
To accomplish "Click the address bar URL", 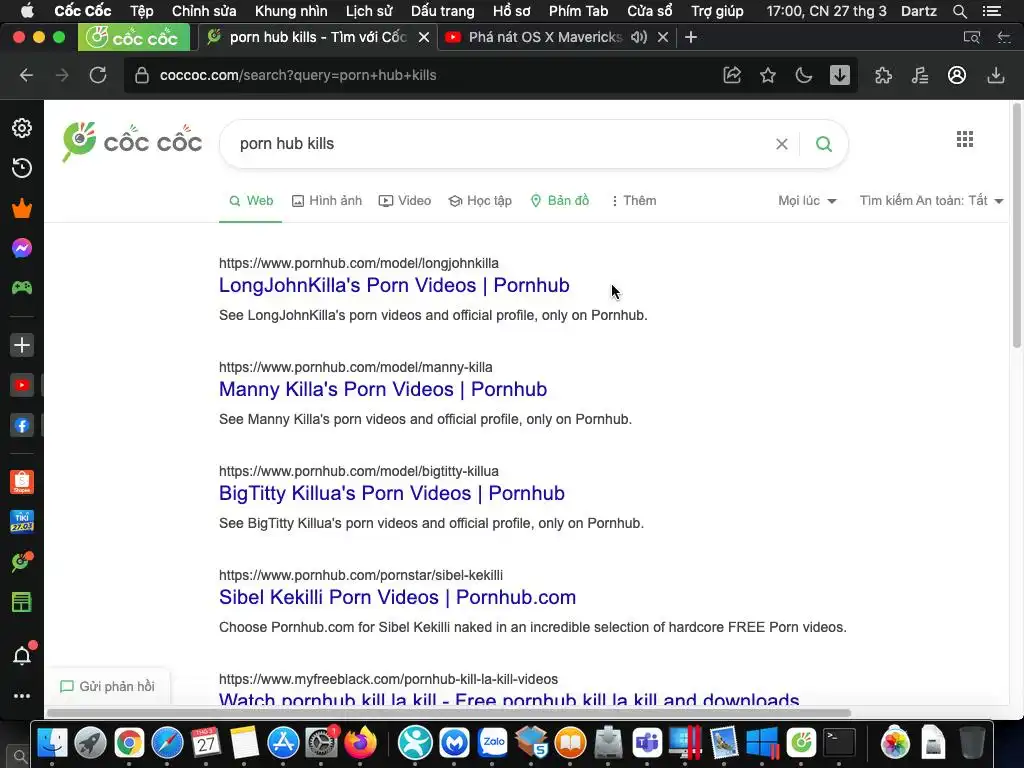I will coord(298,75).
